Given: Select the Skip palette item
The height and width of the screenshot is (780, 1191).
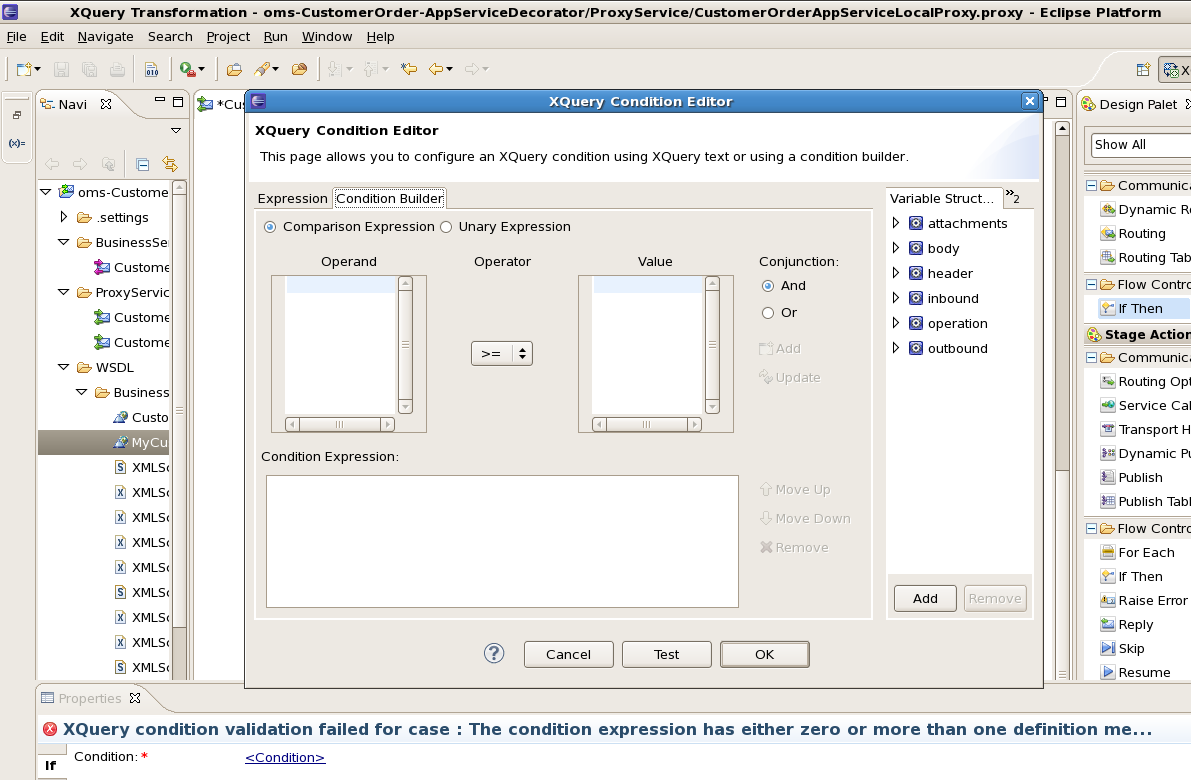Looking at the screenshot, I should tap(1123, 648).
